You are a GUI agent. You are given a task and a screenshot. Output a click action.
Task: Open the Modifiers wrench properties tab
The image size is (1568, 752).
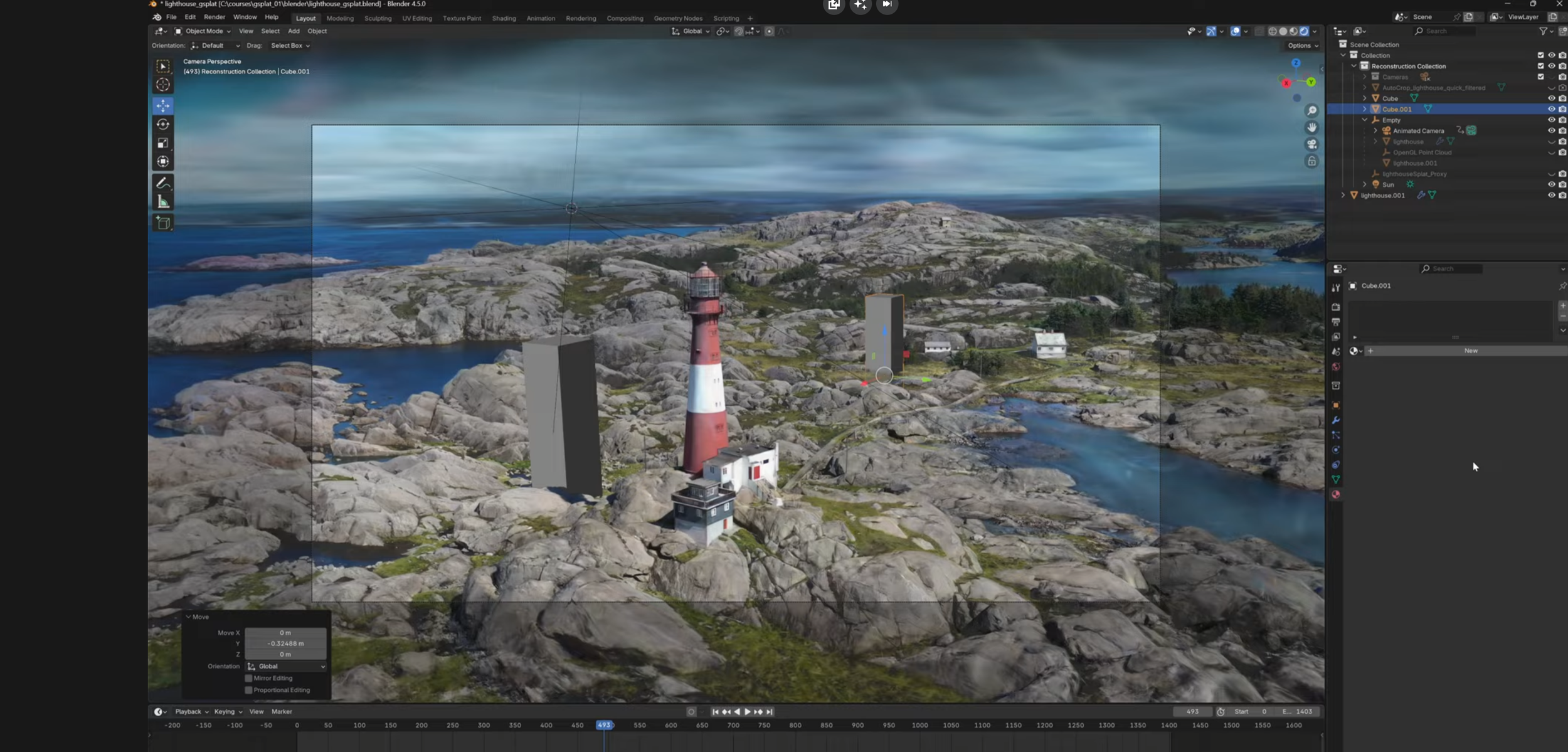1336,420
